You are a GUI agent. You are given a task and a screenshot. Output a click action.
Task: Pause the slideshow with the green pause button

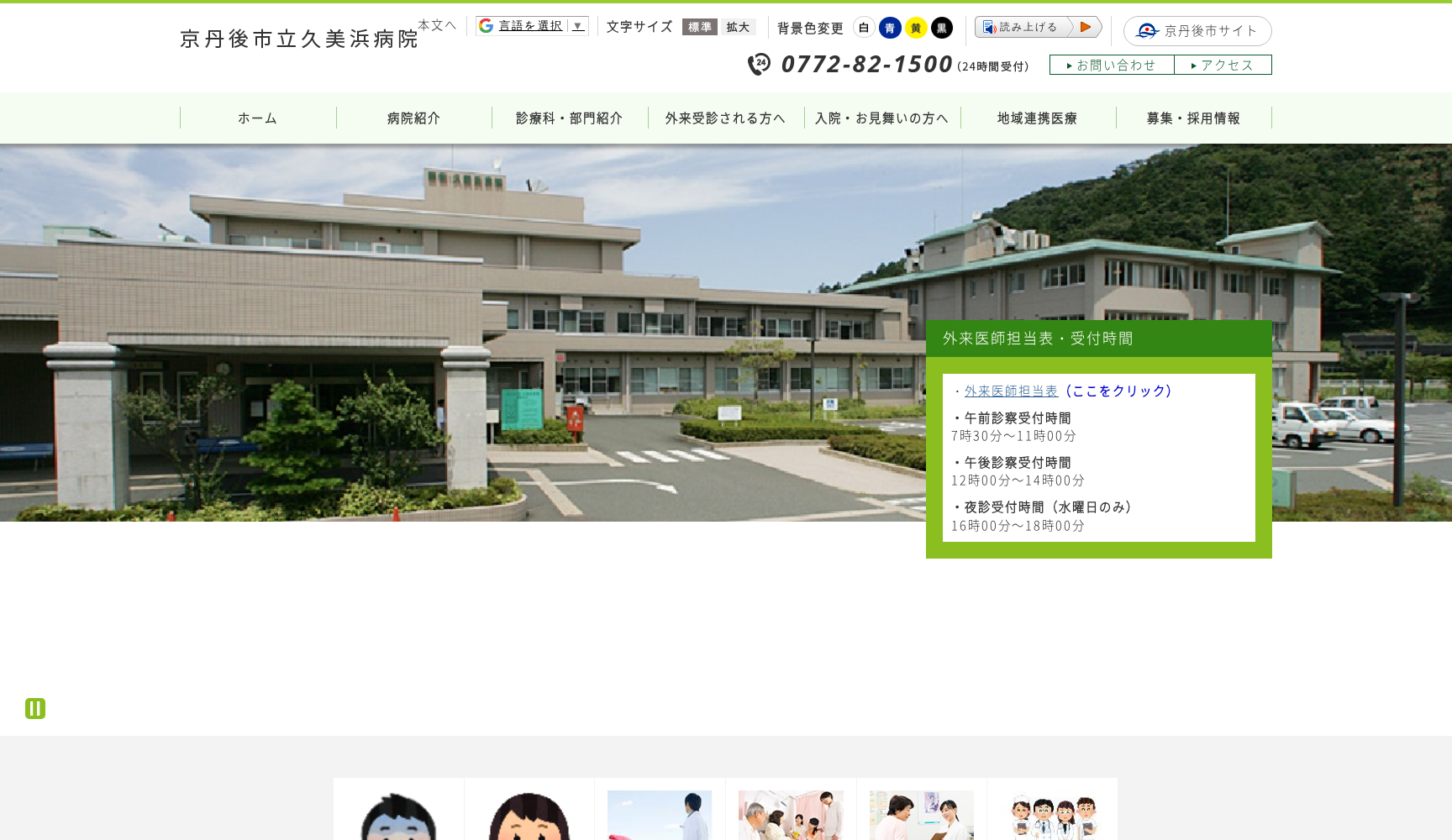35,708
